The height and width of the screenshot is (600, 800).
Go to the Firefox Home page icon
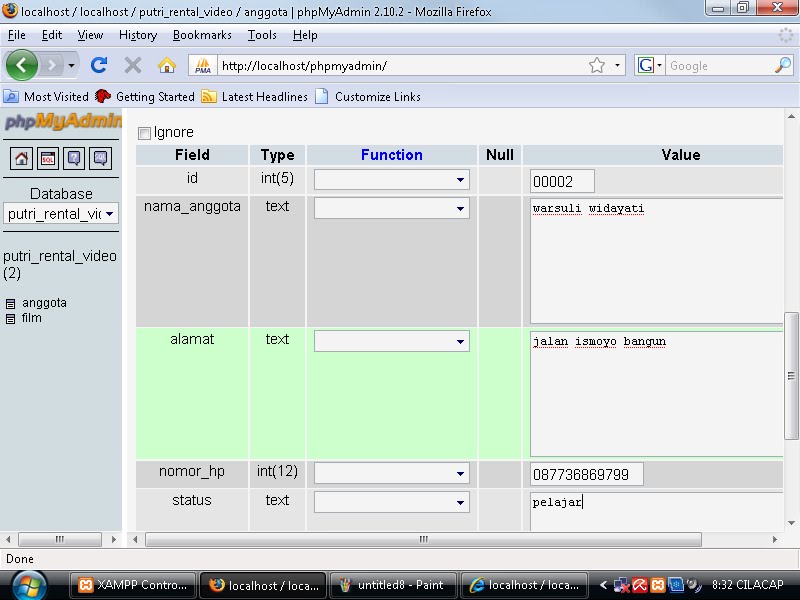coord(167,65)
